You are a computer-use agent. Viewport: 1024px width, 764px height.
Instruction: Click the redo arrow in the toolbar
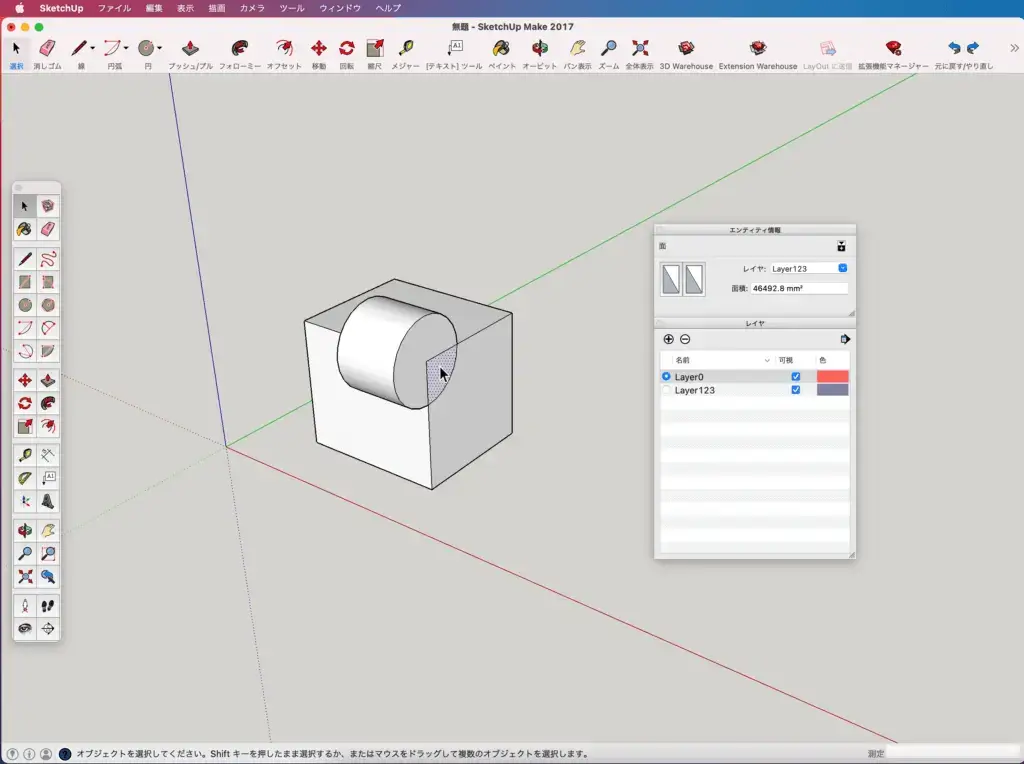(973, 48)
